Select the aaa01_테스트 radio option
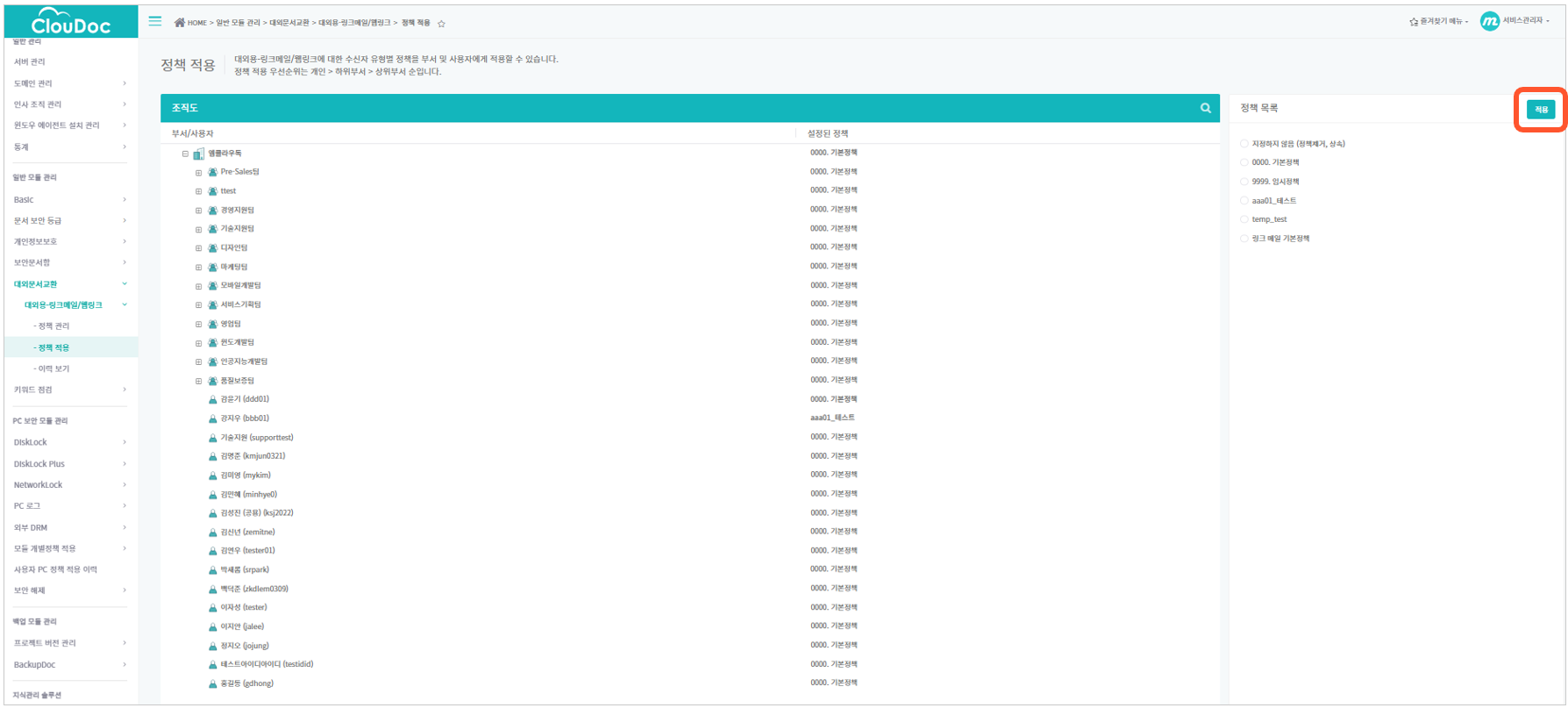Screen dimensions: 1568x708 pos(1244,201)
